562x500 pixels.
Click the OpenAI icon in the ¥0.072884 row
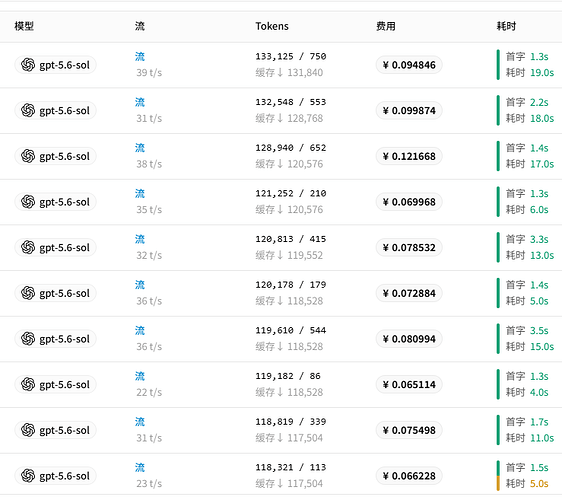tap(28, 293)
